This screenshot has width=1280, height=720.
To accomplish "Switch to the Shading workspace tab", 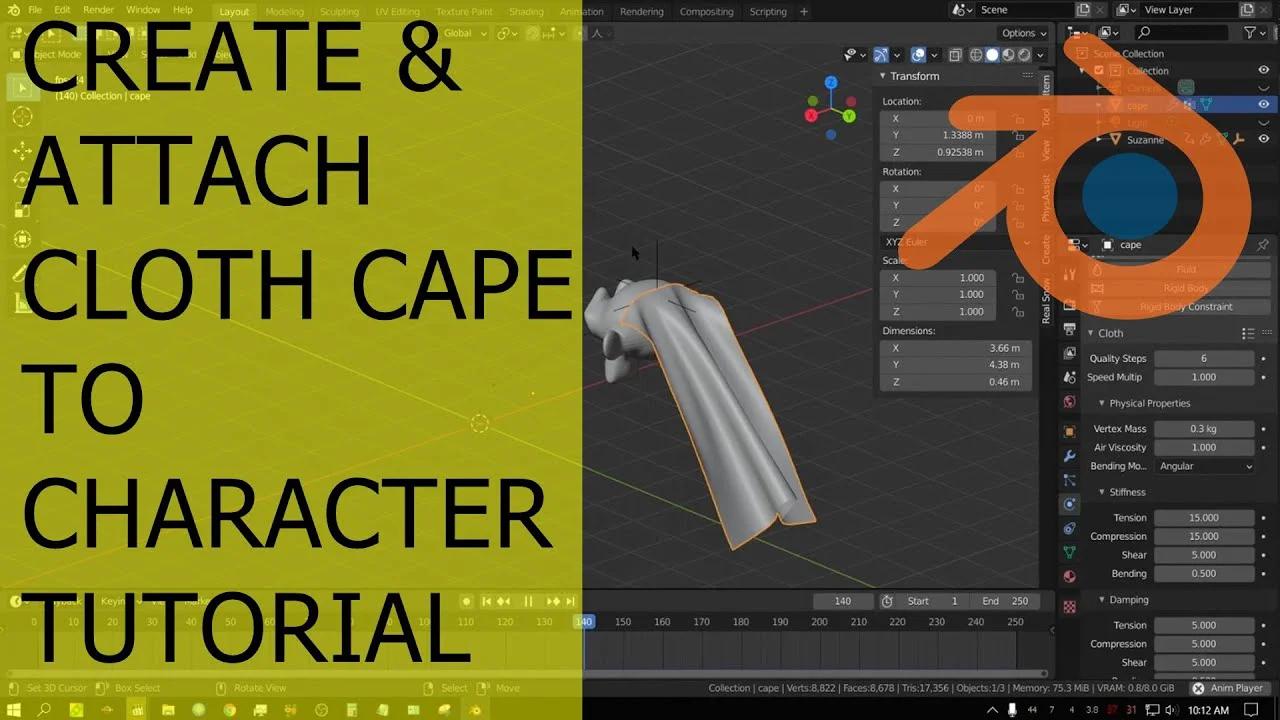I will tap(527, 12).
